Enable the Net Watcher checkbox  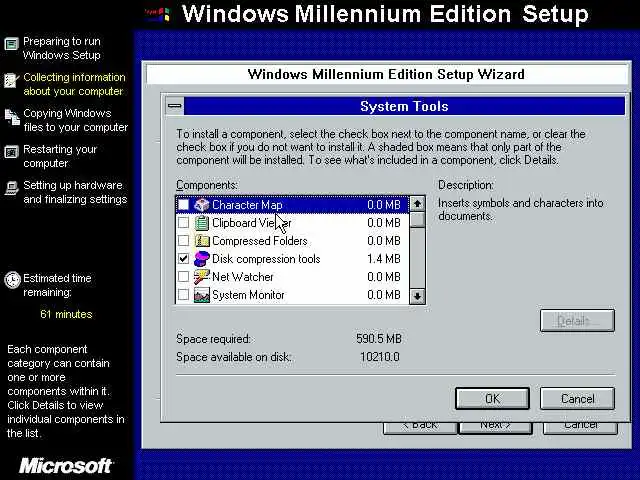coord(183,276)
